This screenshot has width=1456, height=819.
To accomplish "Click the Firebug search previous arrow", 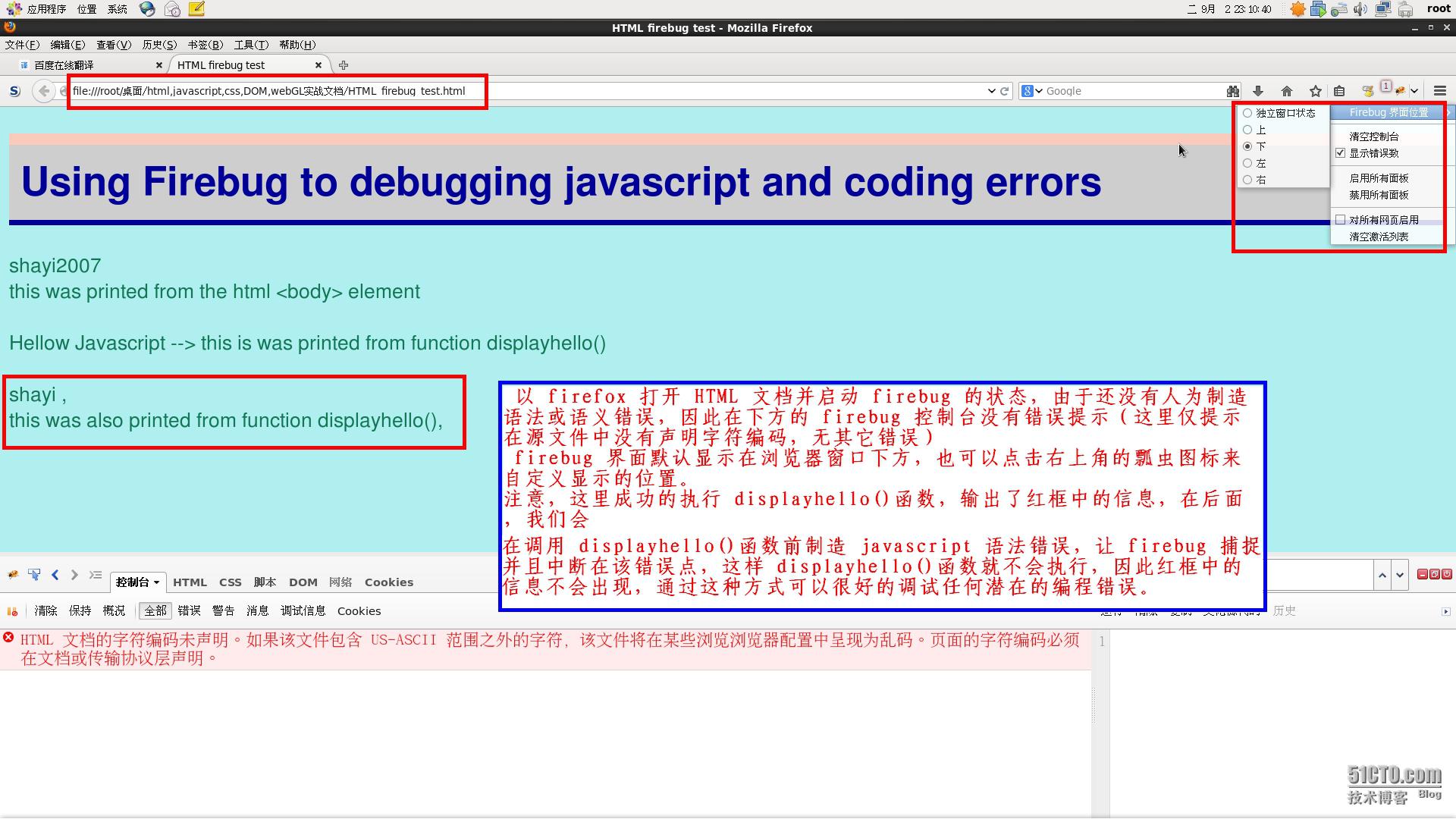I will pyautogui.click(x=1382, y=576).
